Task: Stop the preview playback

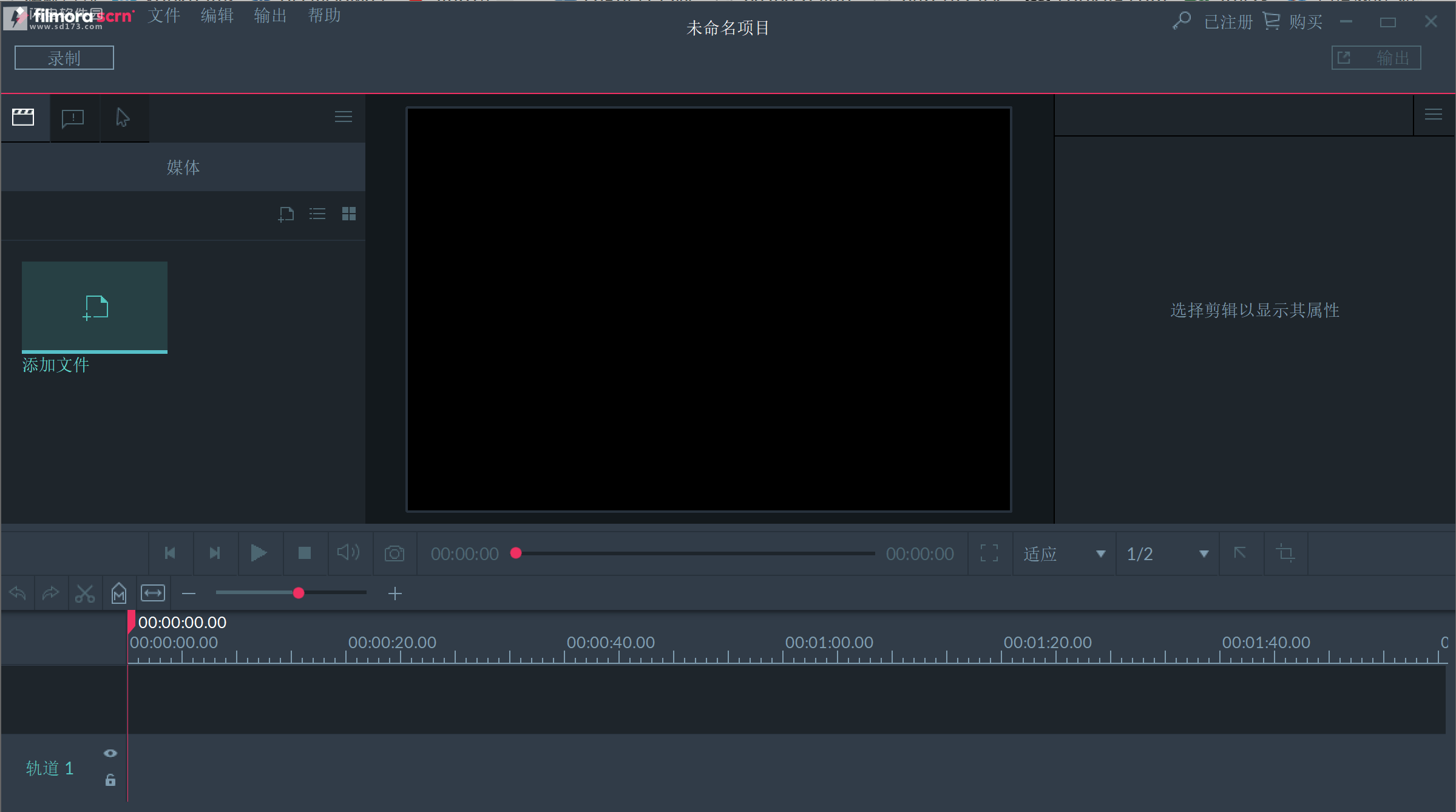Action: [305, 553]
